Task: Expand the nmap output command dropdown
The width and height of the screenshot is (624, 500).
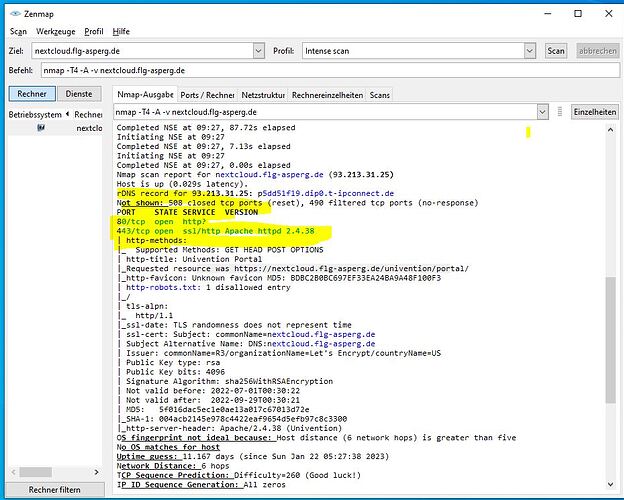Action: click(542, 112)
